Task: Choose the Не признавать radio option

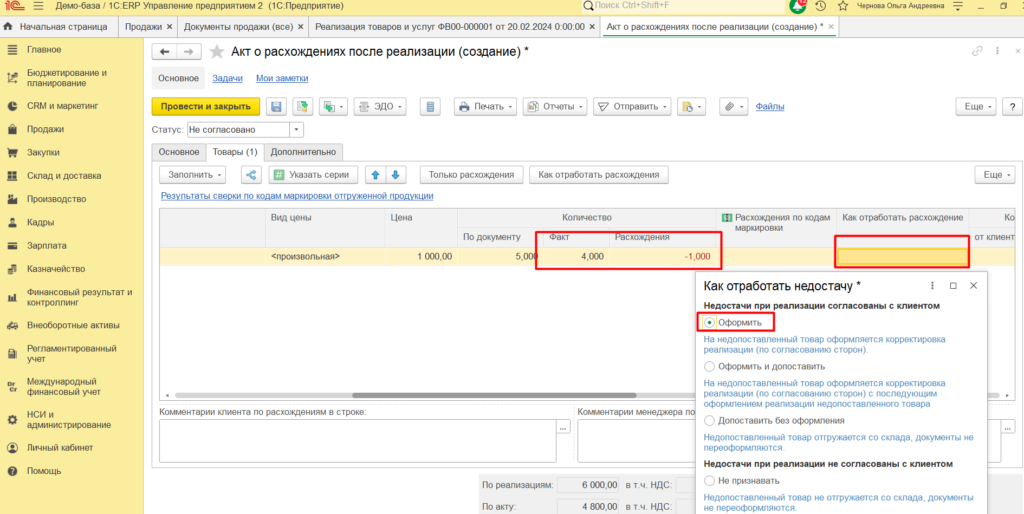Action: point(709,481)
